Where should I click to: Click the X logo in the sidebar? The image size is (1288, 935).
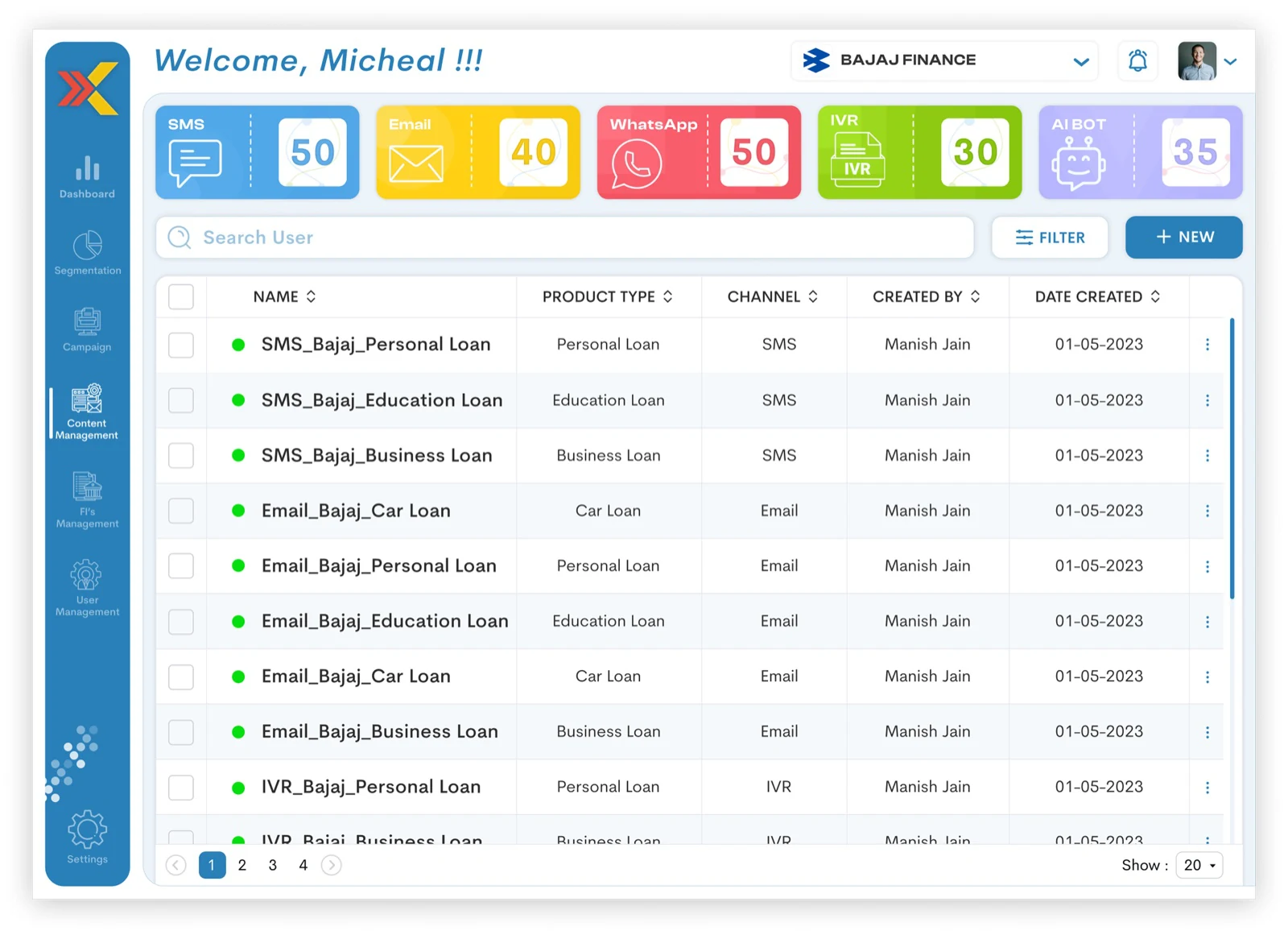(88, 88)
